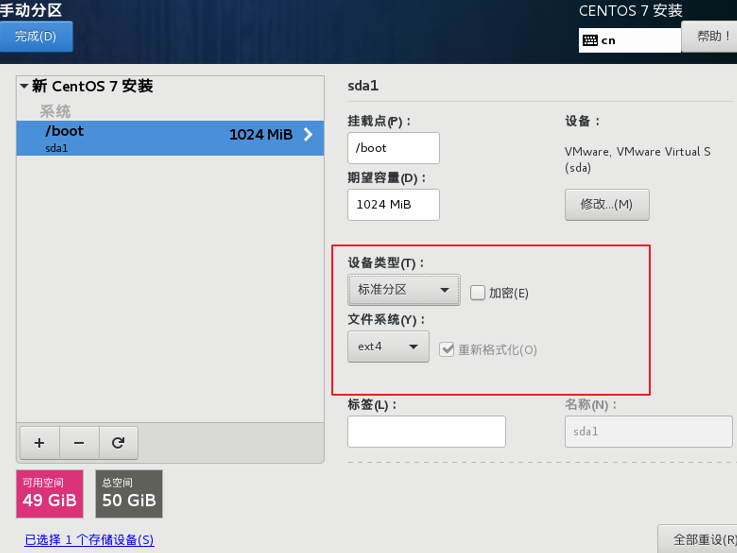737x553 pixels.
Task: Click the keyboard layout cn indicator
Action: (629, 40)
